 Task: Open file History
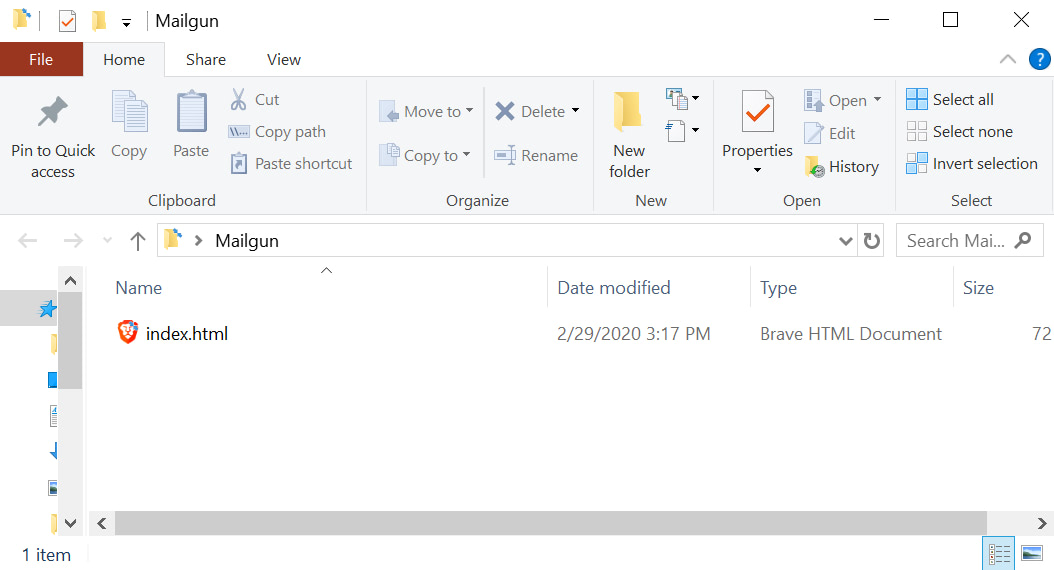[842, 166]
